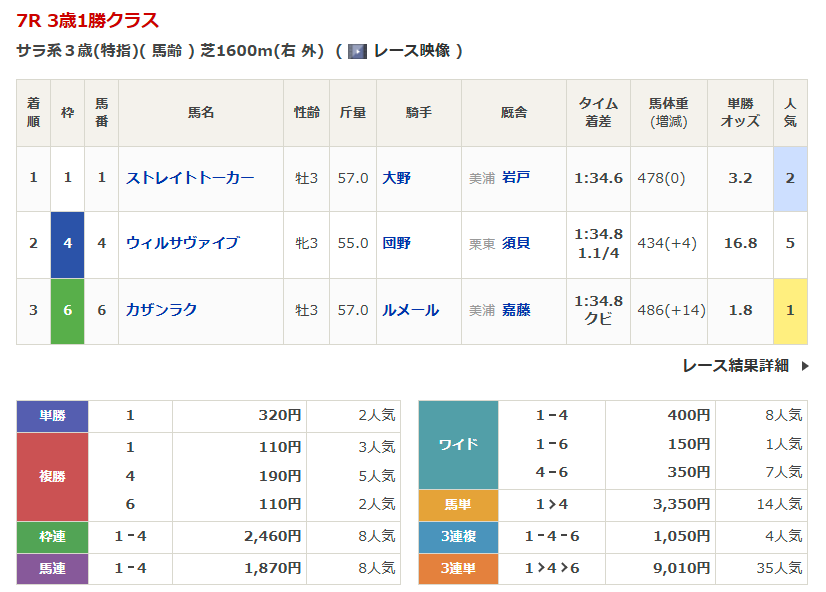Click the green frame 6 color cell
The image size is (826, 592).
67,311
